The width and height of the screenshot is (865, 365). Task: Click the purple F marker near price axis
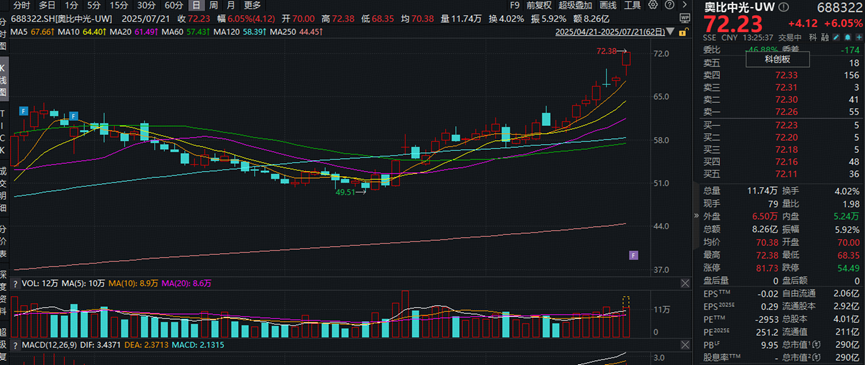click(634, 255)
